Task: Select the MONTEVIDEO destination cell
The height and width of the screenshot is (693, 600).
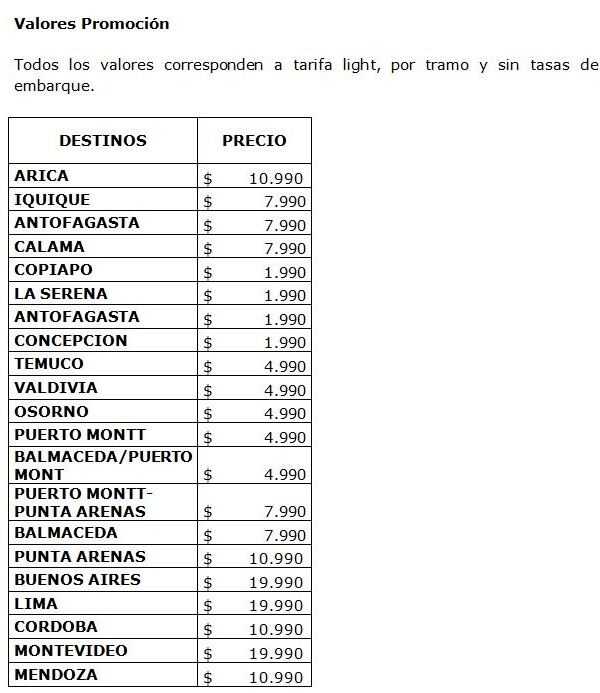Action: point(103,651)
